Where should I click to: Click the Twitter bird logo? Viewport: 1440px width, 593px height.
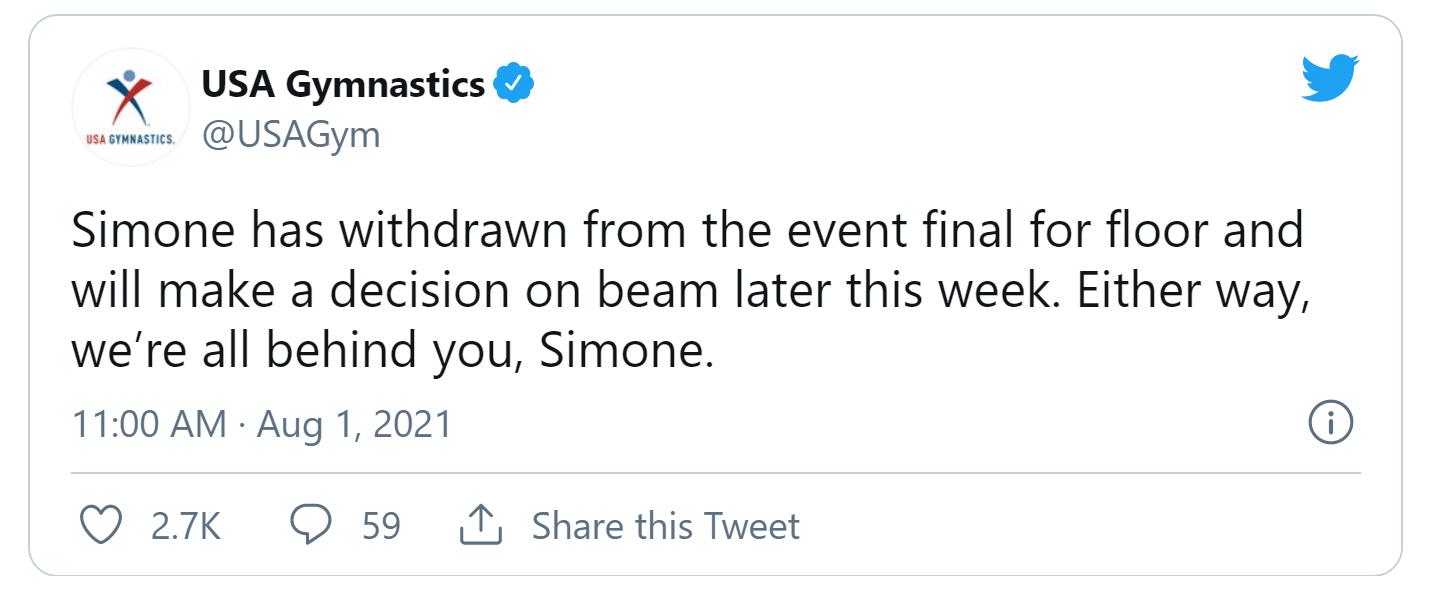pyautogui.click(x=1330, y=79)
